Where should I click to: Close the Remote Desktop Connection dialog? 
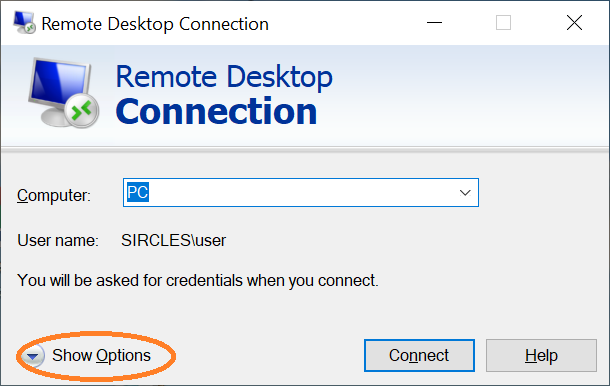point(574,23)
